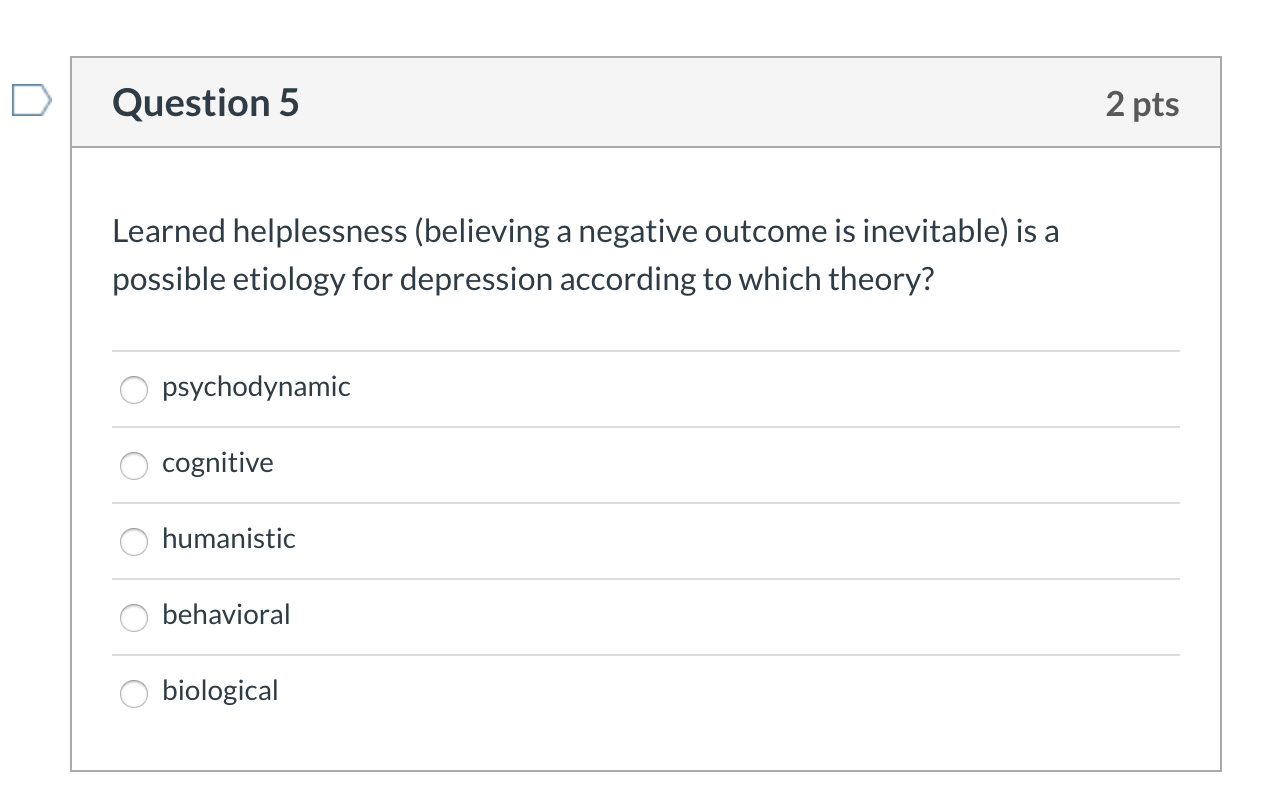Pick the behavioral radio button
The width and height of the screenshot is (1268, 812).
point(134,617)
